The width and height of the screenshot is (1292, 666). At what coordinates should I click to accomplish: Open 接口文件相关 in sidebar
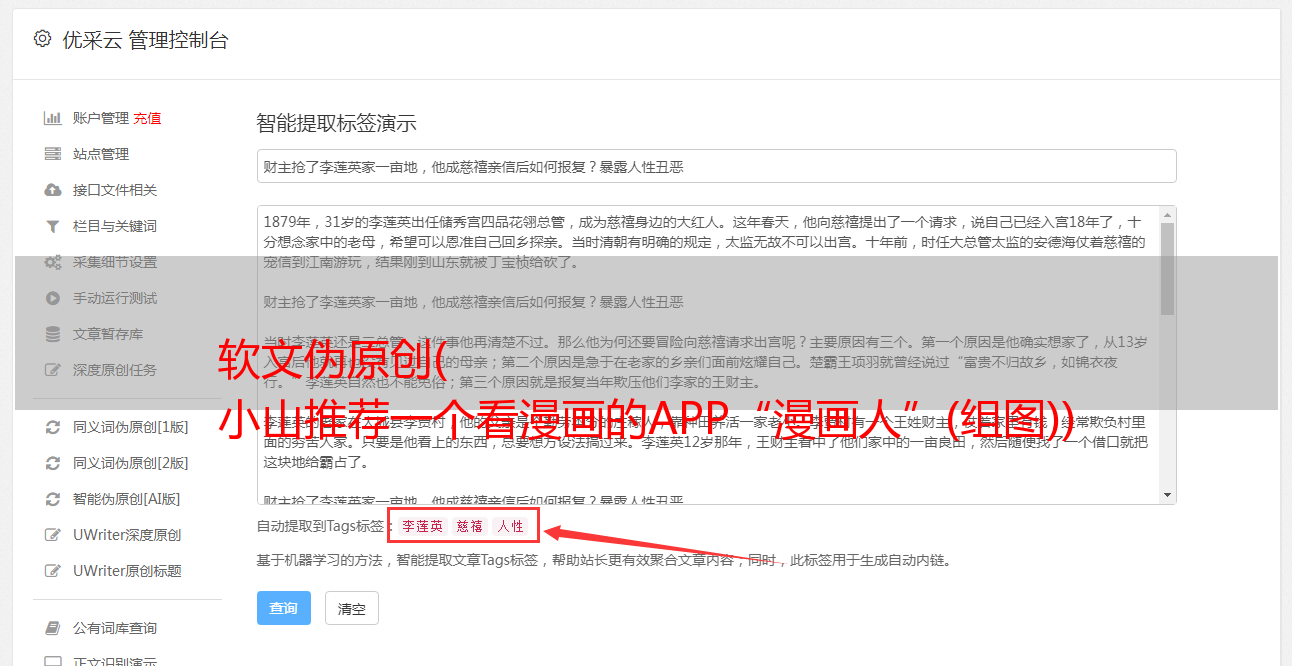[x=115, y=190]
